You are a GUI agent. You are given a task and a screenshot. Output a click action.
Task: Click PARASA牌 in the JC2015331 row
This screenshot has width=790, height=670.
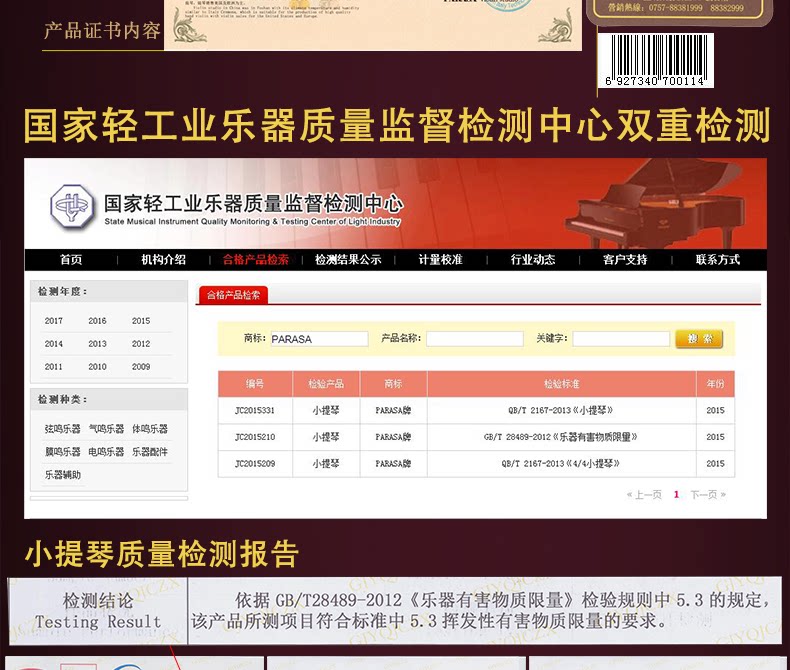[x=393, y=411]
